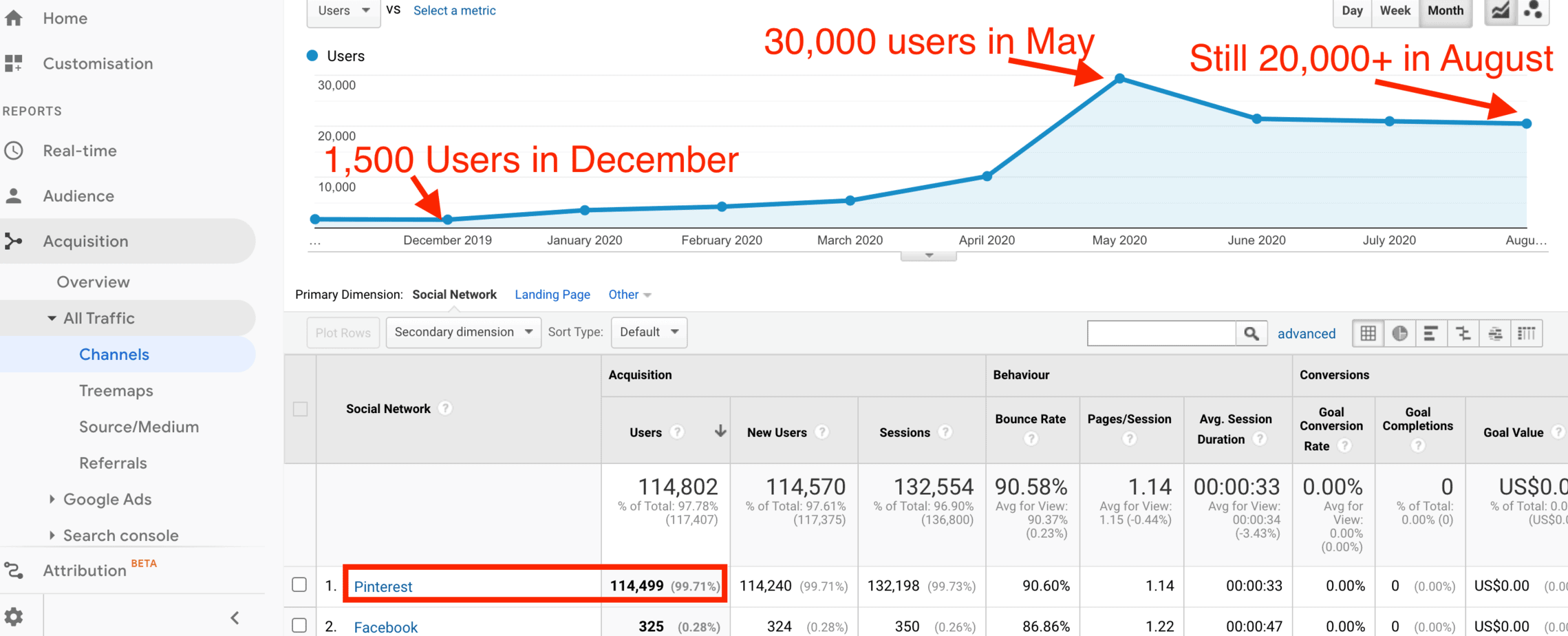The image size is (1568, 636).
Task: Open the Channels report
Action: pos(114,354)
